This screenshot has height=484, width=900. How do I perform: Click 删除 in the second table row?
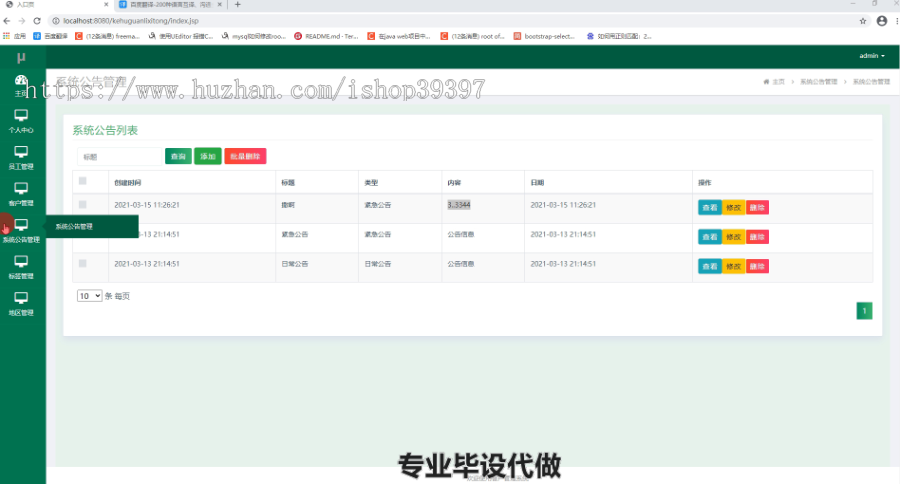(x=757, y=237)
